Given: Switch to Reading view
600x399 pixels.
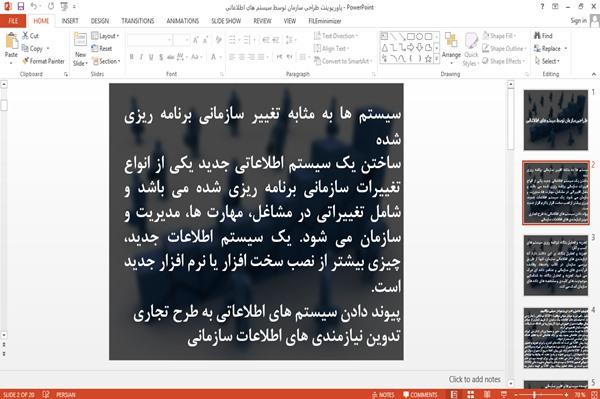Looking at the screenshot, I should pos(487,395).
